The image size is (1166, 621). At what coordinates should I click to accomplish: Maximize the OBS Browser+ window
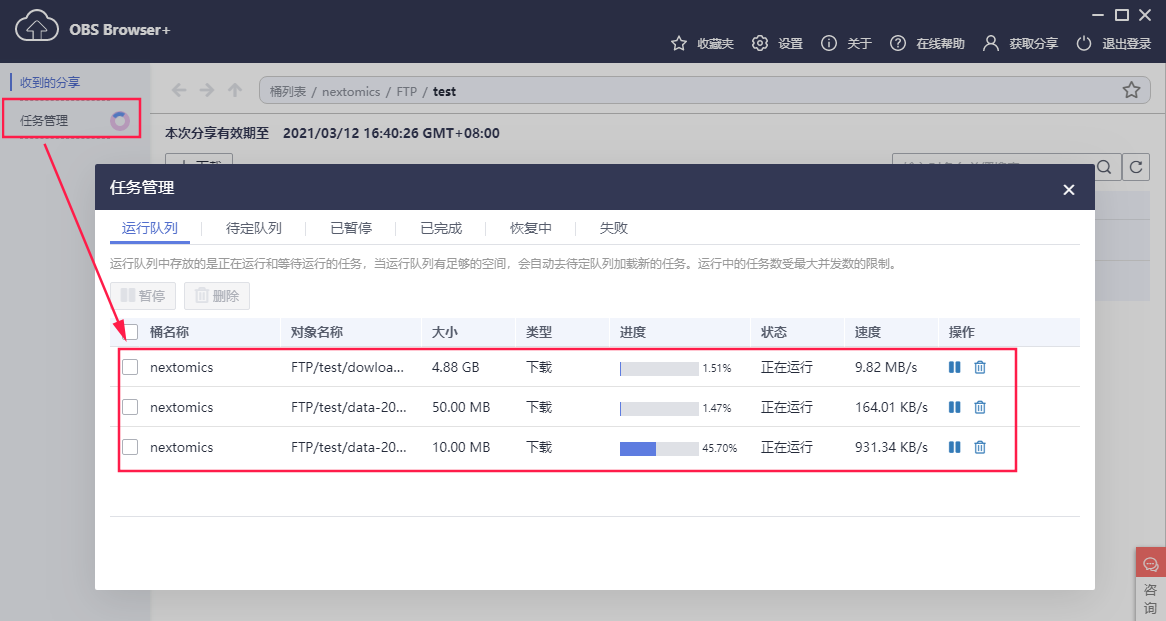[1121, 15]
